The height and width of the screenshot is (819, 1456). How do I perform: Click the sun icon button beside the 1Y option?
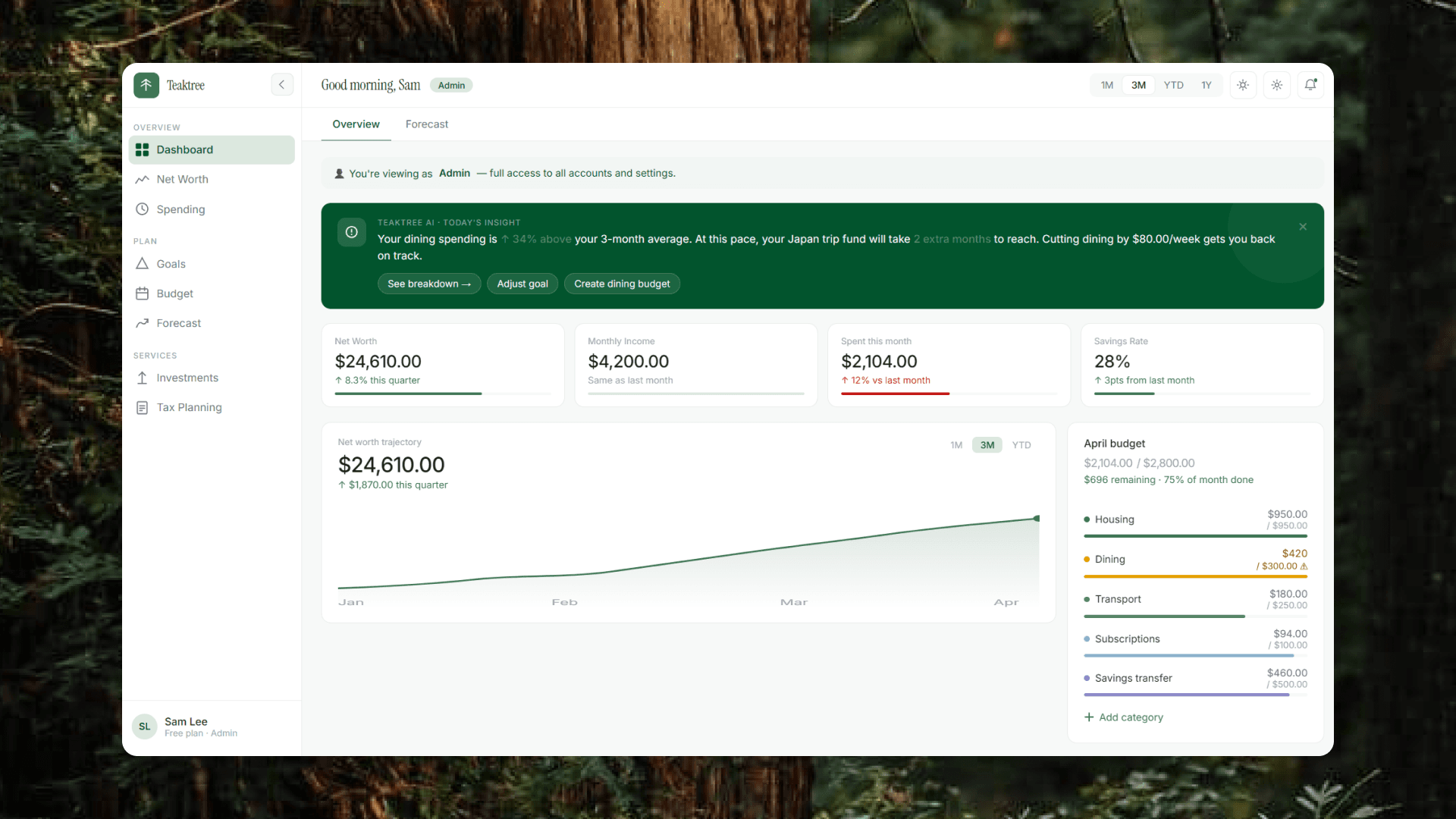pos(1243,85)
